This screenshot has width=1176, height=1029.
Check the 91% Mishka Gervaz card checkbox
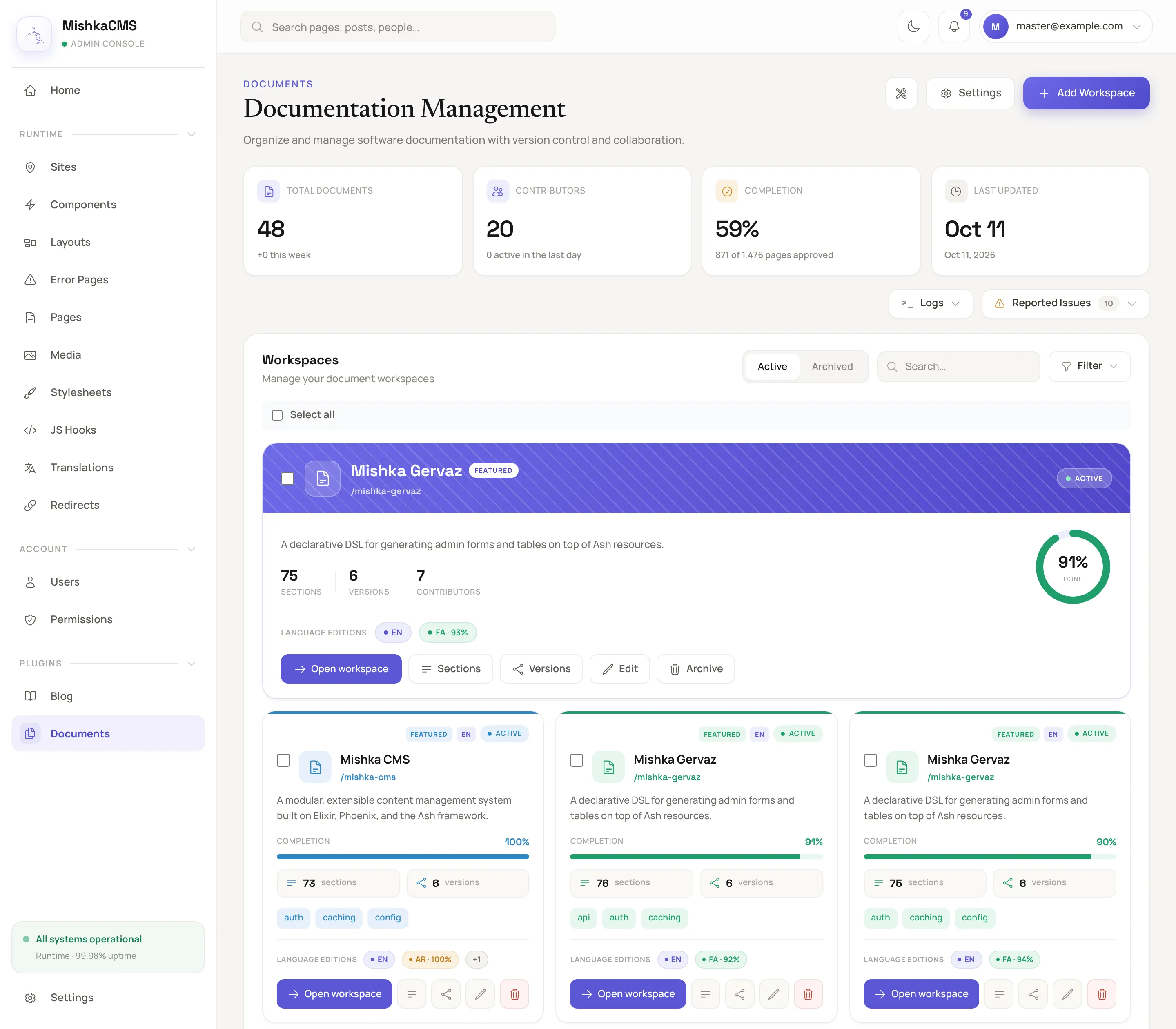(x=577, y=760)
